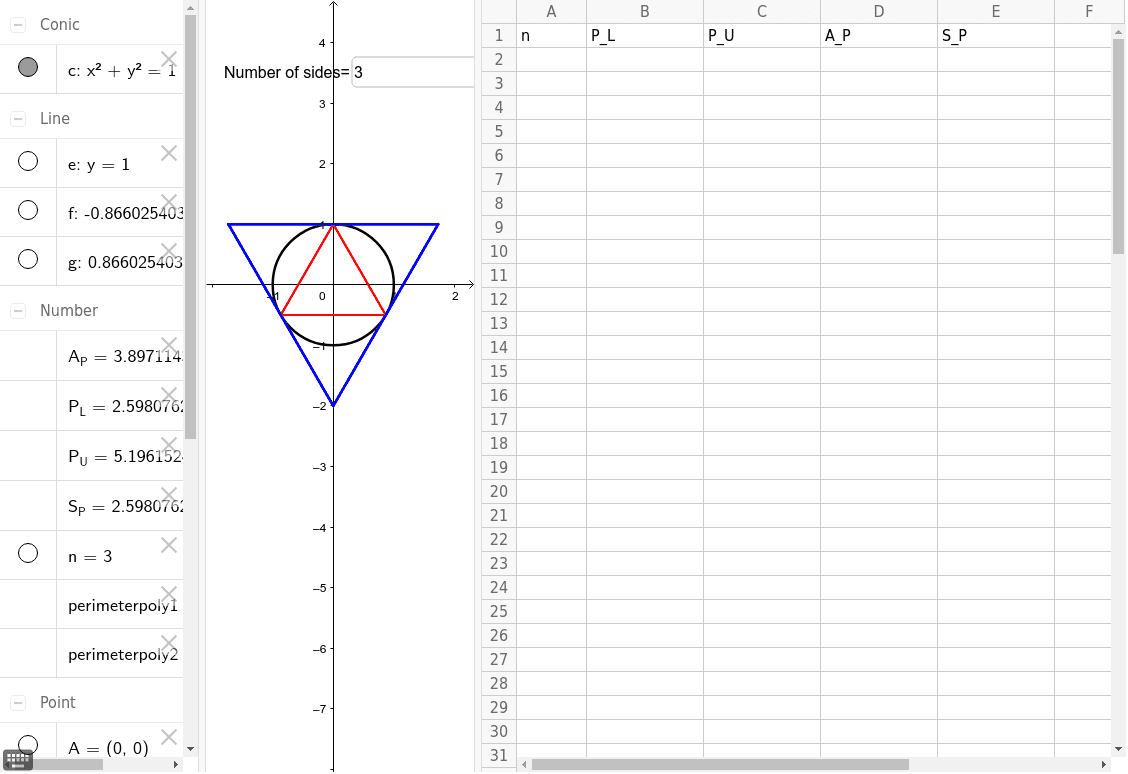Click the red inscribed triangle's bottom edge
This screenshot has height=774, width=1128.
[x=333, y=314]
